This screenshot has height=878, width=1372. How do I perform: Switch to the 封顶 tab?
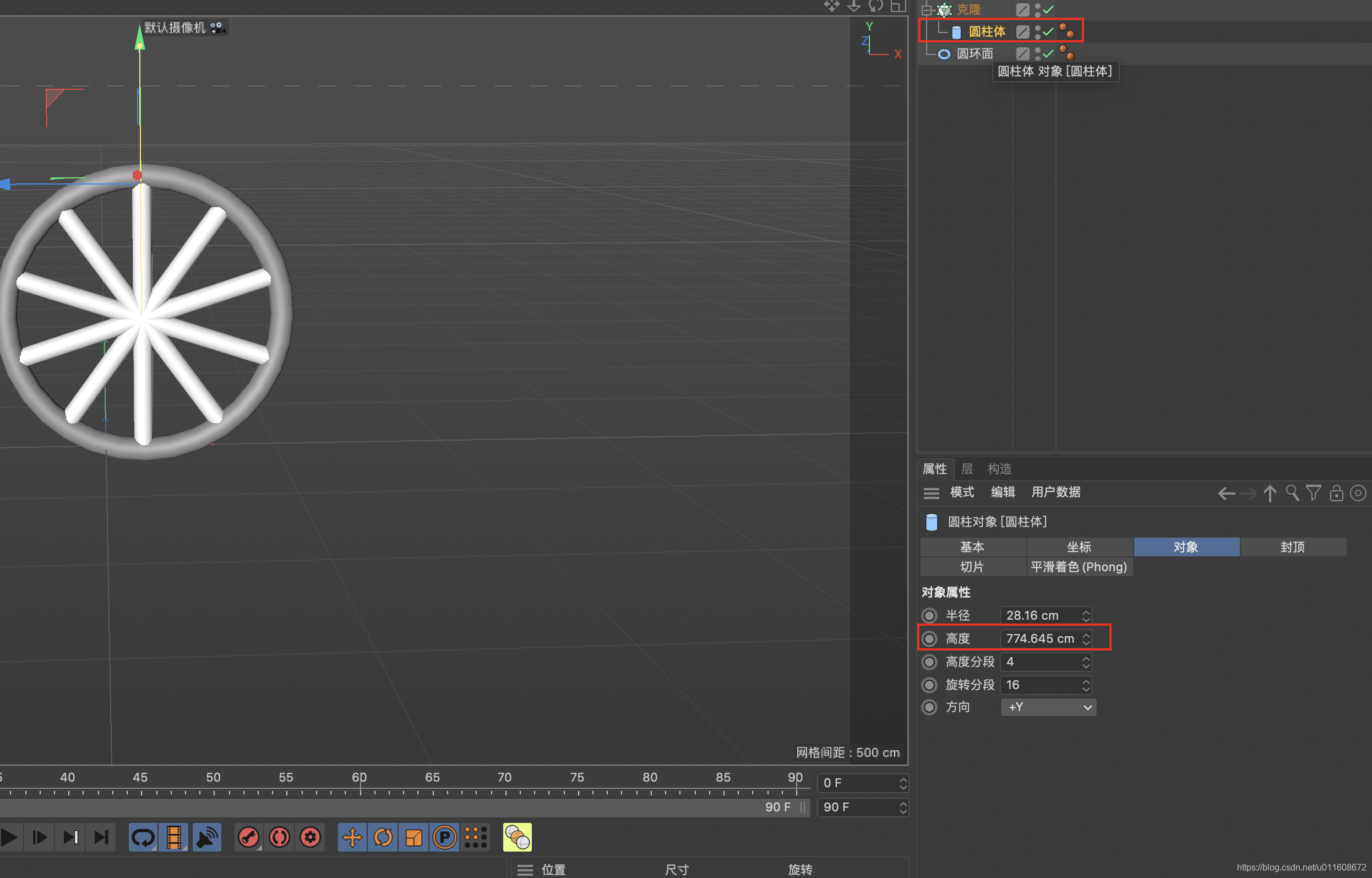click(x=1292, y=548)
